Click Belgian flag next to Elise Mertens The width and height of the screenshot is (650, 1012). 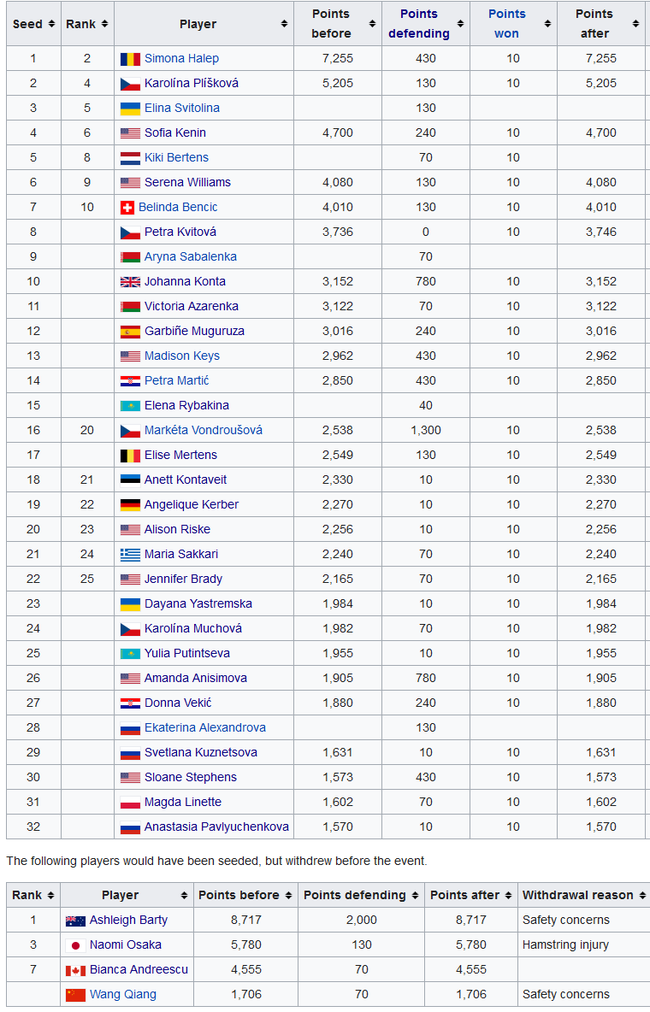[x=130, y=455]
